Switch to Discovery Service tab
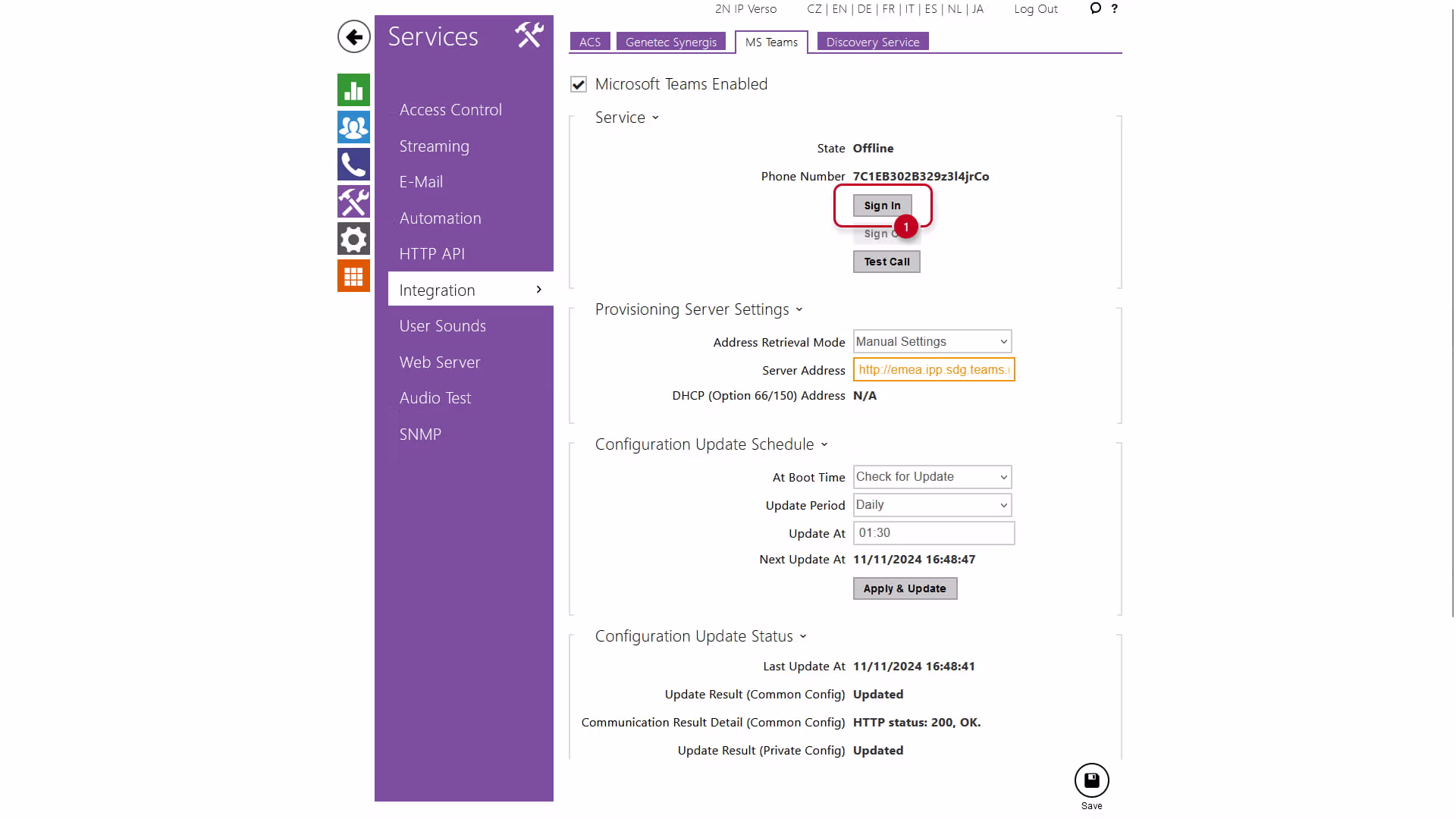 [872, 42]
